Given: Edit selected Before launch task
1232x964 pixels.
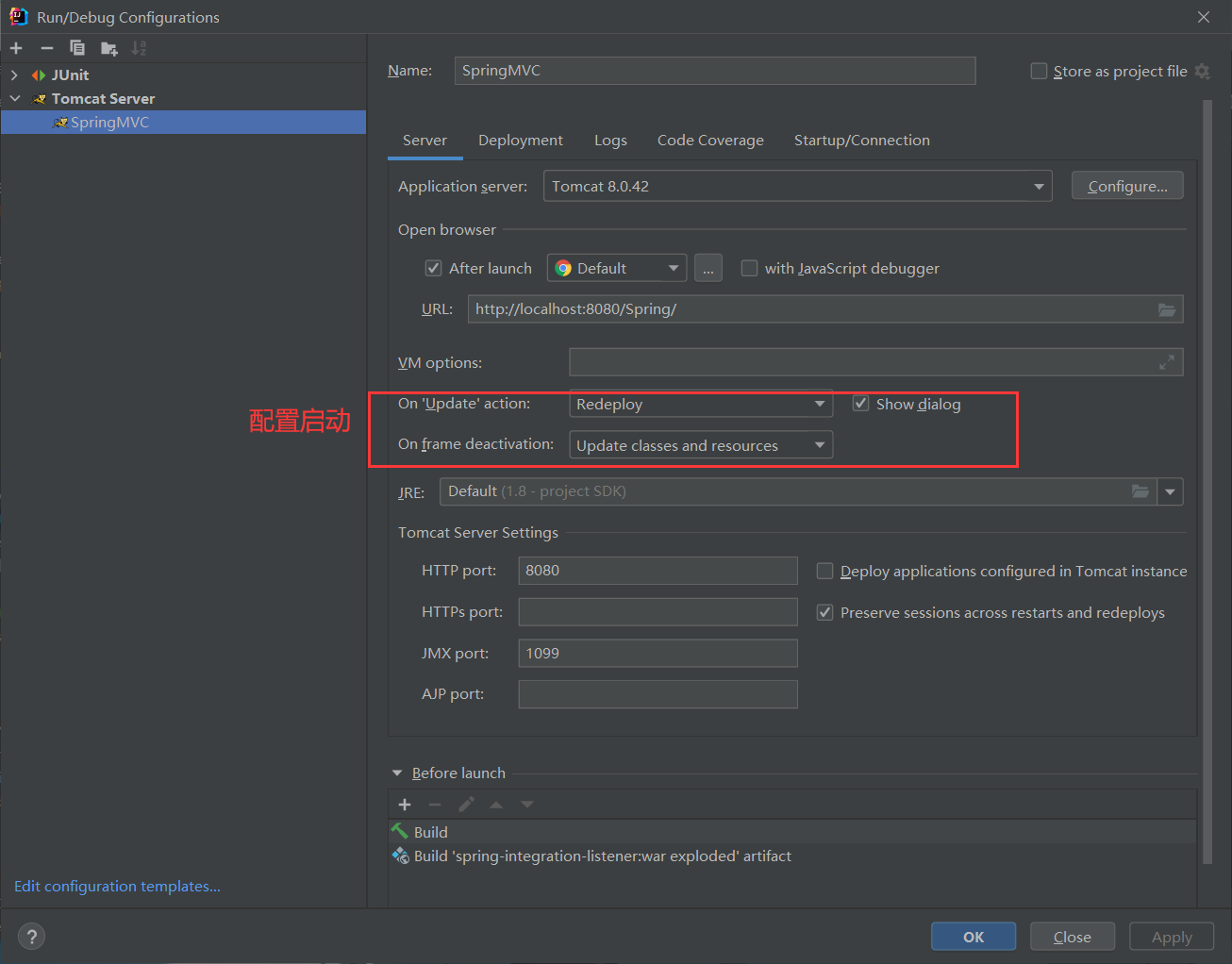Looking at the screenshot, I should coord(466,805).
